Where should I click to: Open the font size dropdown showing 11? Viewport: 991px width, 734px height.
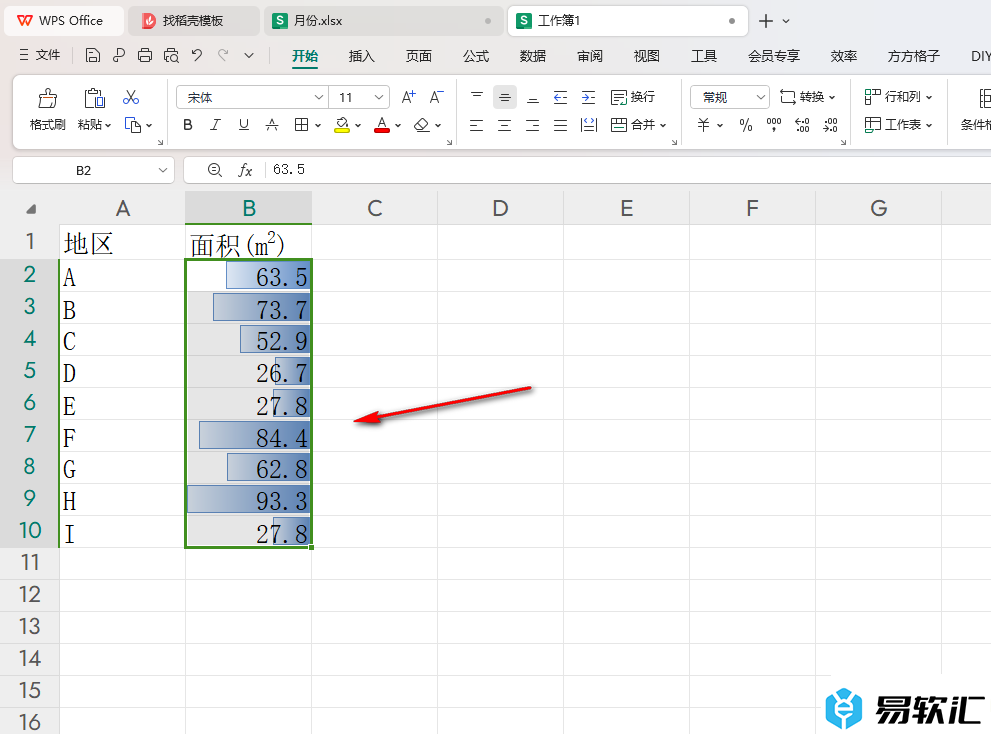[x=379, y=97]
